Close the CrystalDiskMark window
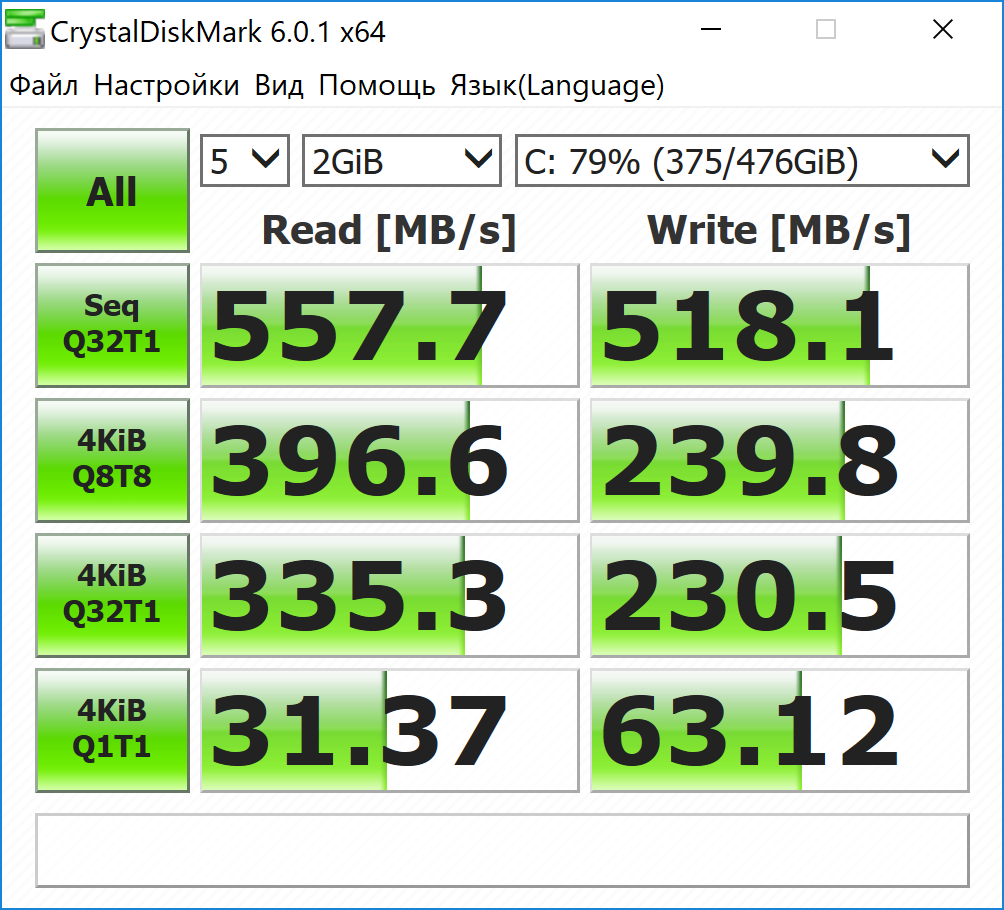The height and width of the screenshot is (910, 1004). [943, 29]
